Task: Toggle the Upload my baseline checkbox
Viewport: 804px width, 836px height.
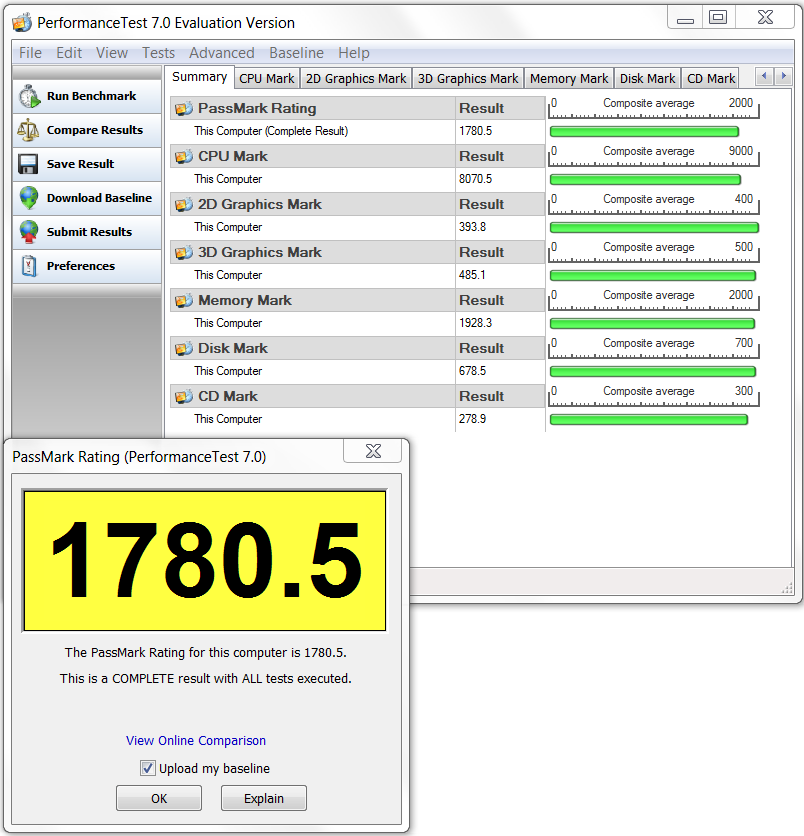Action: 148,768
